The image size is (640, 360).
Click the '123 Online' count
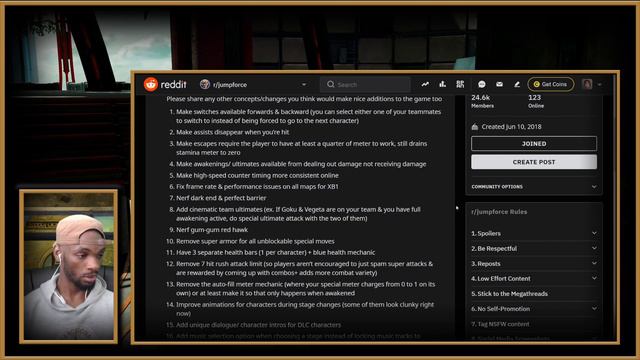pos(536,101)
